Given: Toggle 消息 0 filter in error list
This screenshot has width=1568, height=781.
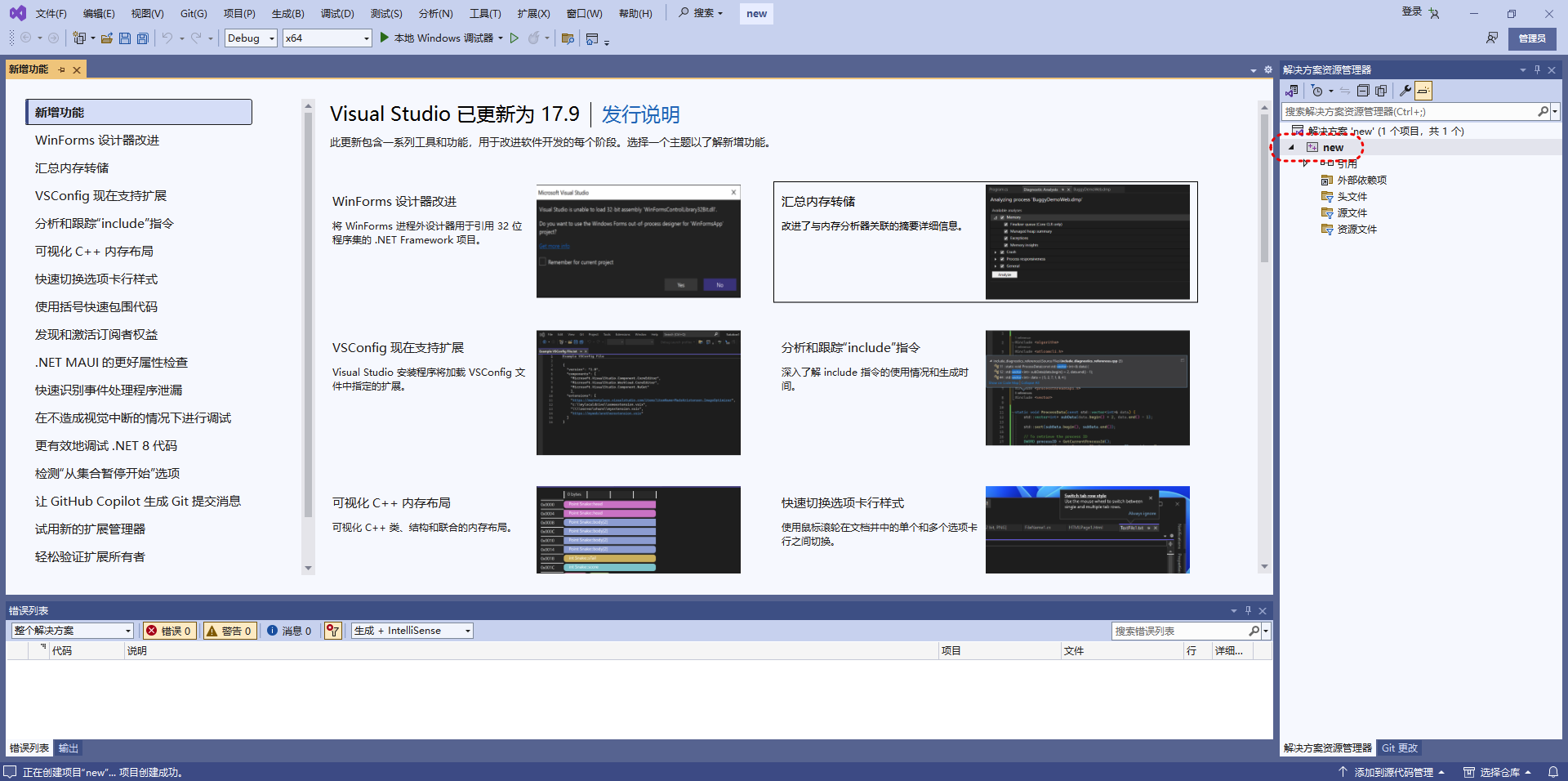Looking at the screenshot, I should [x=289, y=631].
